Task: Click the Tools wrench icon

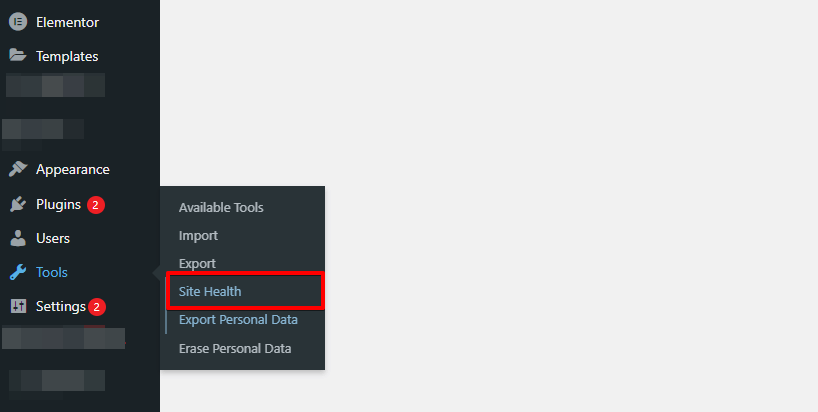Action: coord(18,272)
